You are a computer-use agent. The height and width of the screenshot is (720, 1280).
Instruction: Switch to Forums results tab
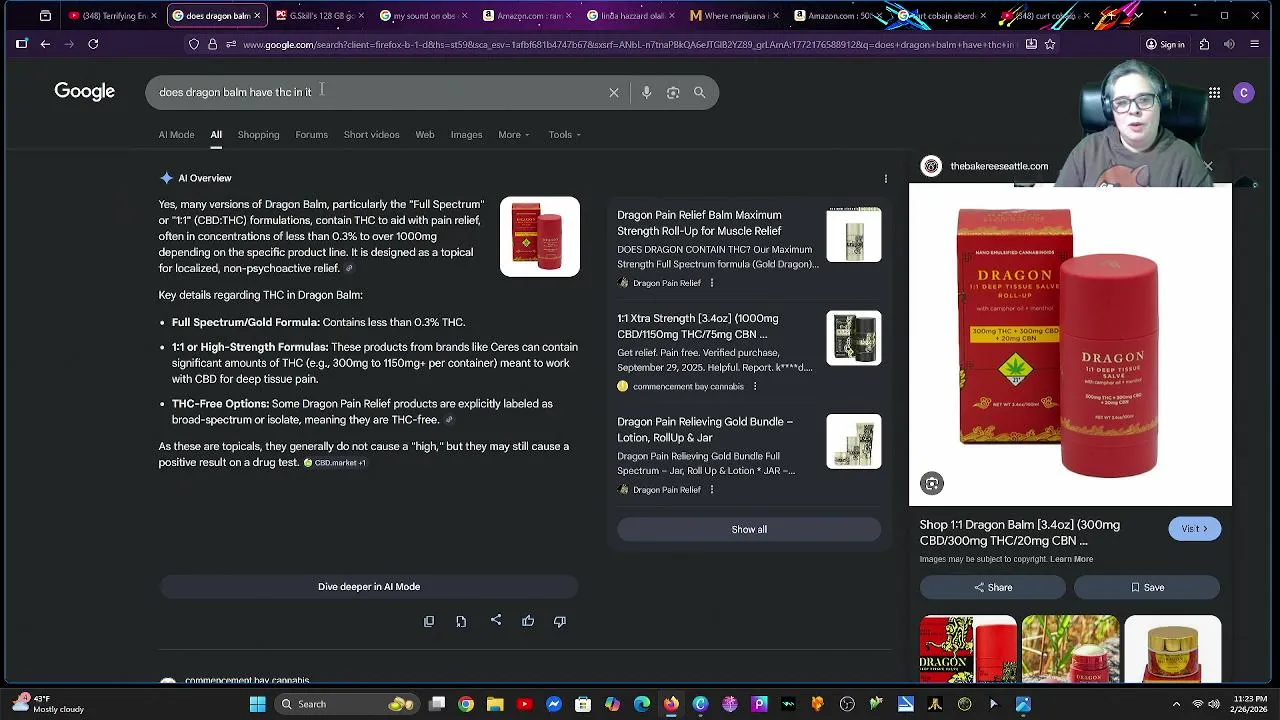click(311, 135)
